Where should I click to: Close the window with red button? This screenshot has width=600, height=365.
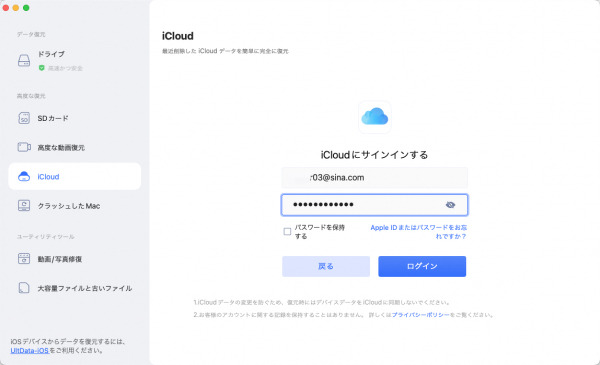click(x=6, y=8)
